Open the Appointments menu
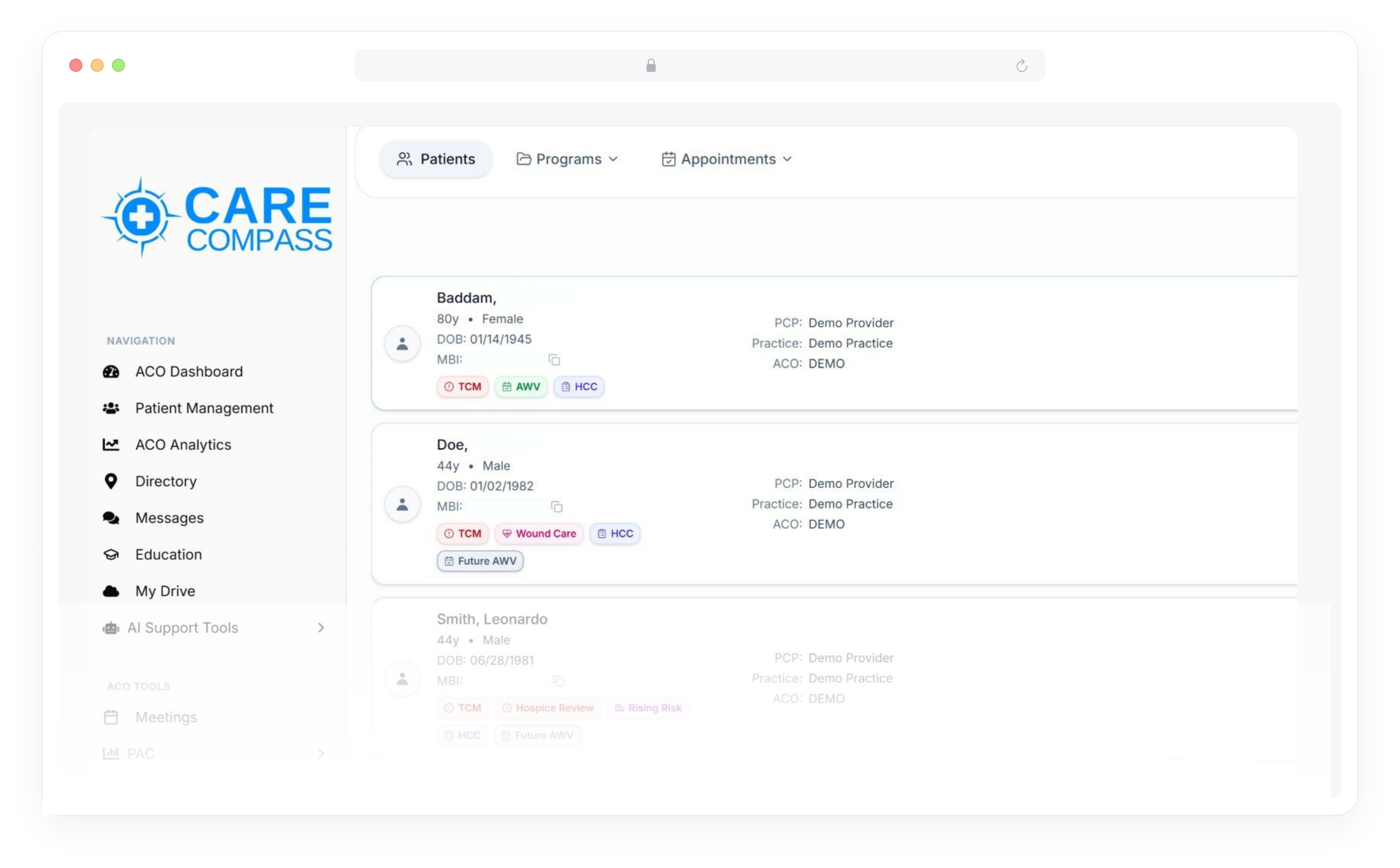Screen dimensions: 1400x868 (727, 159)
